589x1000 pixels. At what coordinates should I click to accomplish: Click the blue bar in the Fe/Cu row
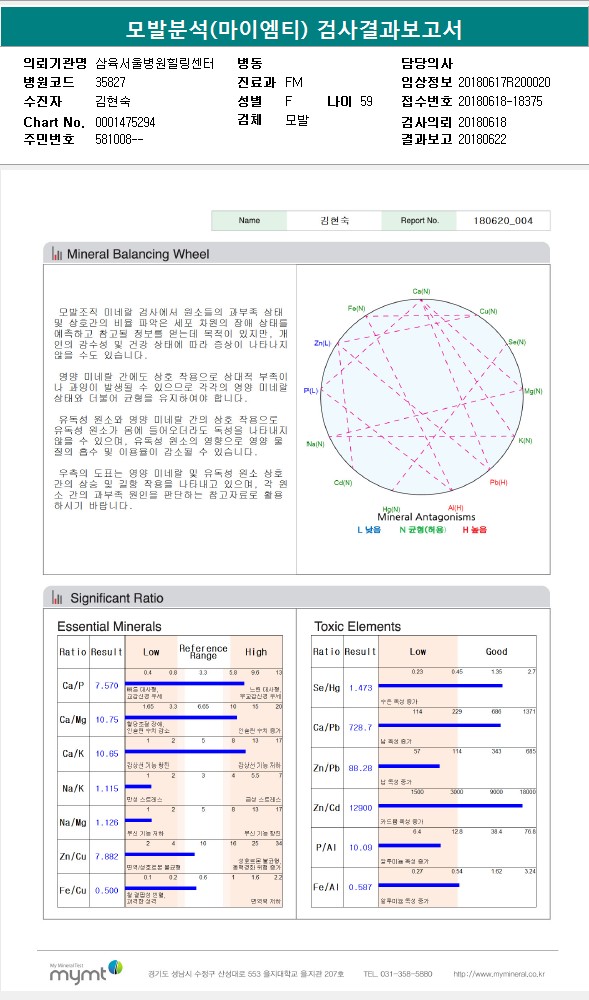161,887
